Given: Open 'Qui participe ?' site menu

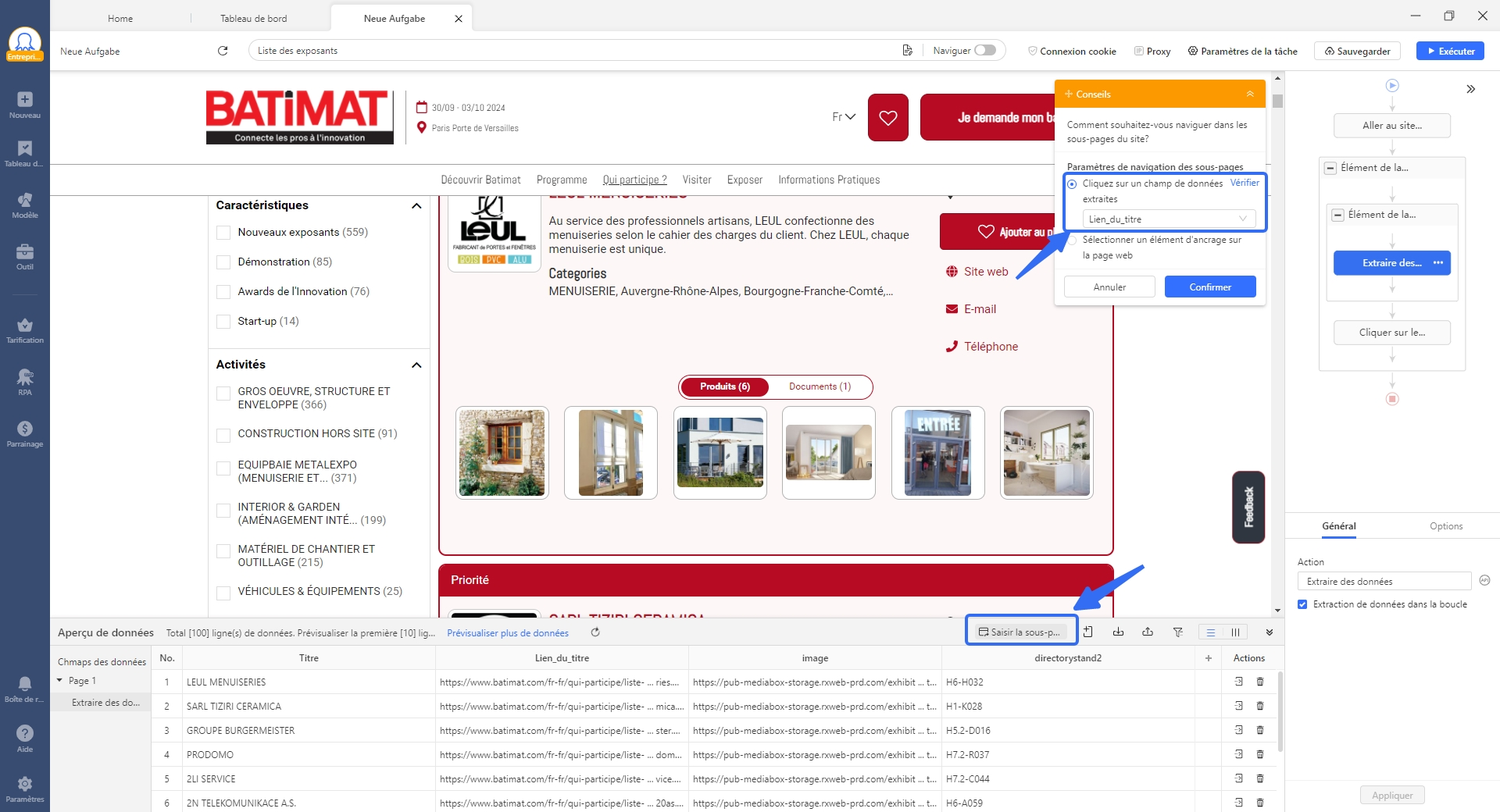Looking at the screenshot, I should 634,180.
